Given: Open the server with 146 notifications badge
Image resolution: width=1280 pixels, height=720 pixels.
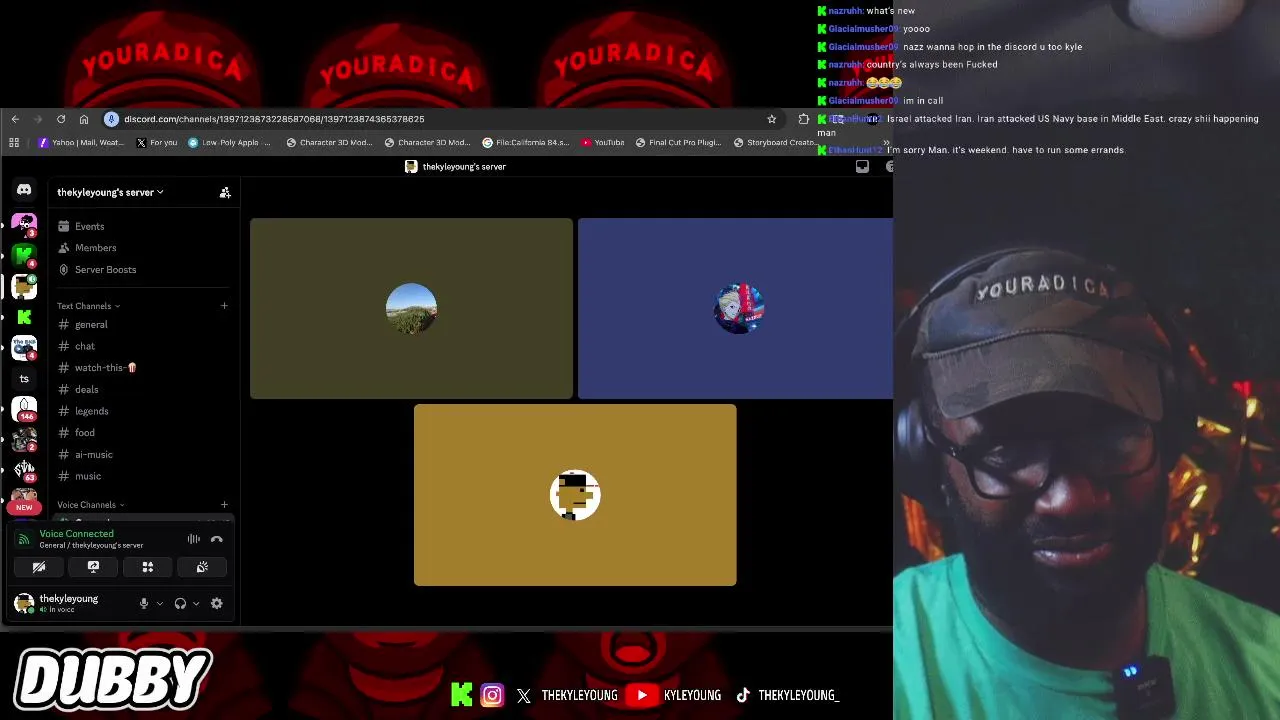Looking at the screenshot, I should pyautogui.click(x=24, y=409).
